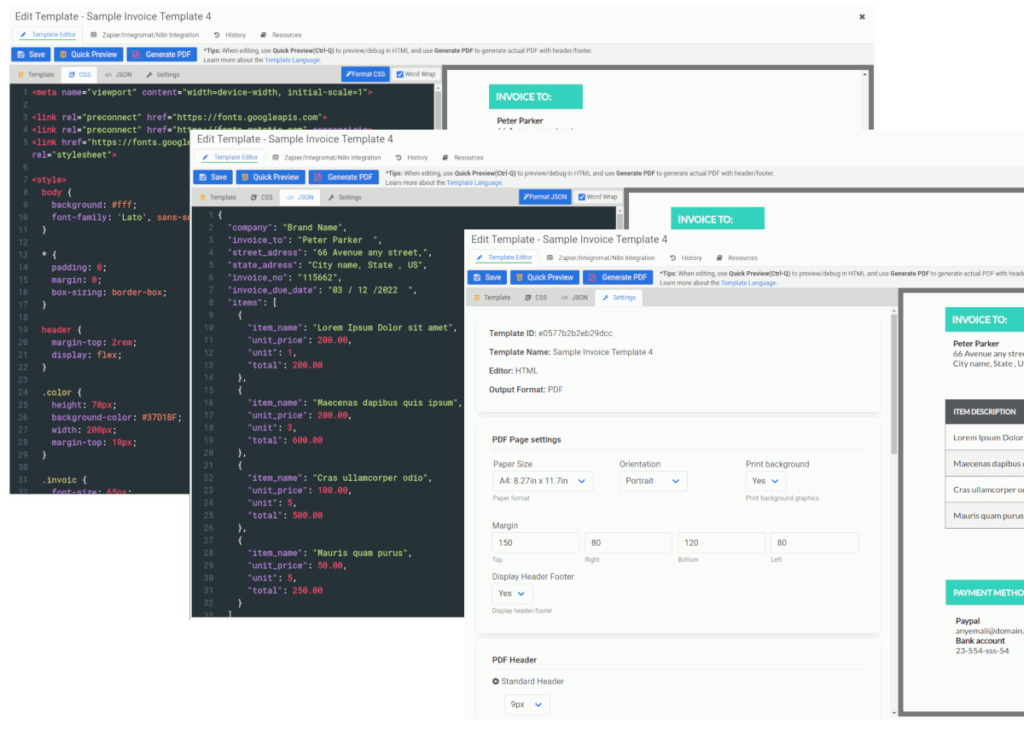Viewport: 1024px width, 730px height.
Task: Toggle Word Wrap checkbox in CSS editor
Action: coord(400,74)
